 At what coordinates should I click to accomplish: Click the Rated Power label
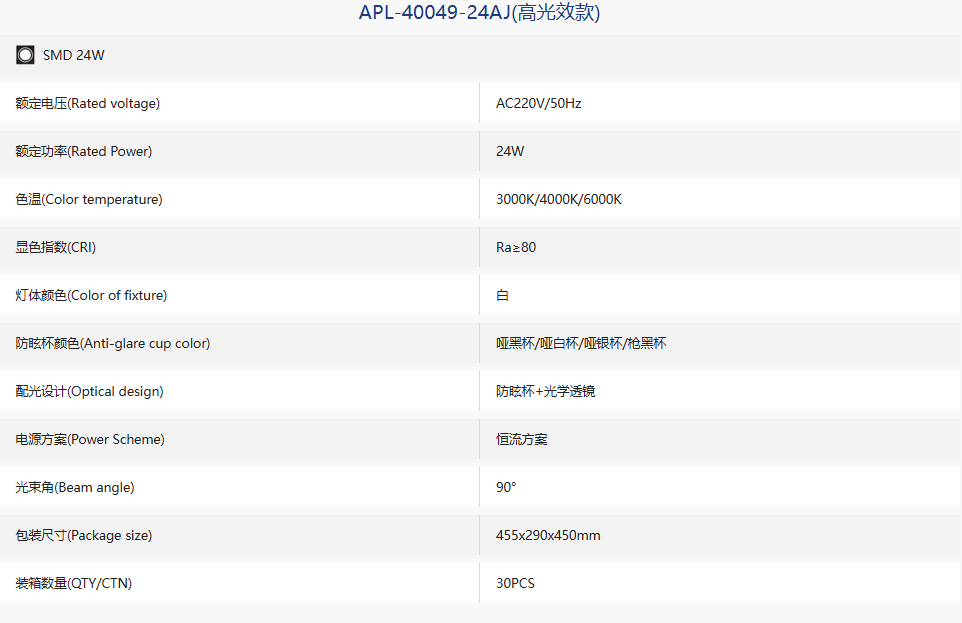[x=84, y=151]
